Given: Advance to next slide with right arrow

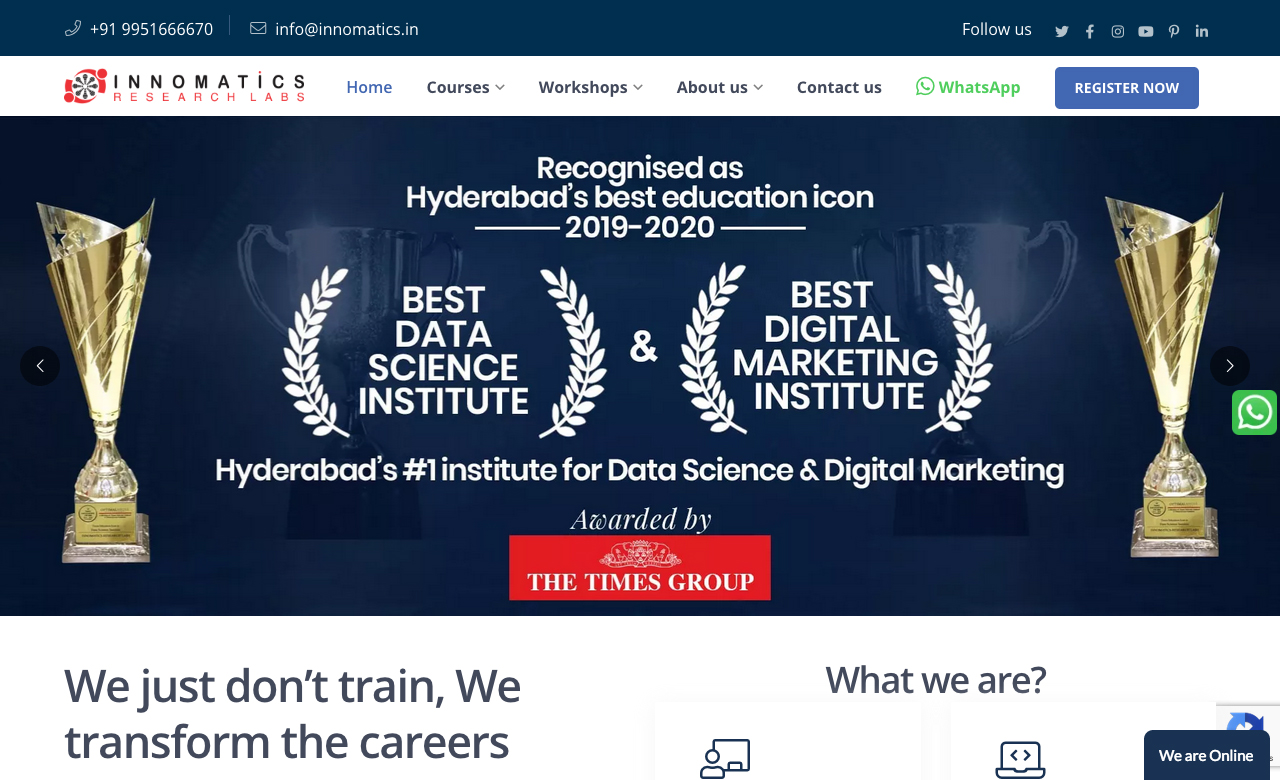Looking at the screenshot, I should pos(1230,366).
